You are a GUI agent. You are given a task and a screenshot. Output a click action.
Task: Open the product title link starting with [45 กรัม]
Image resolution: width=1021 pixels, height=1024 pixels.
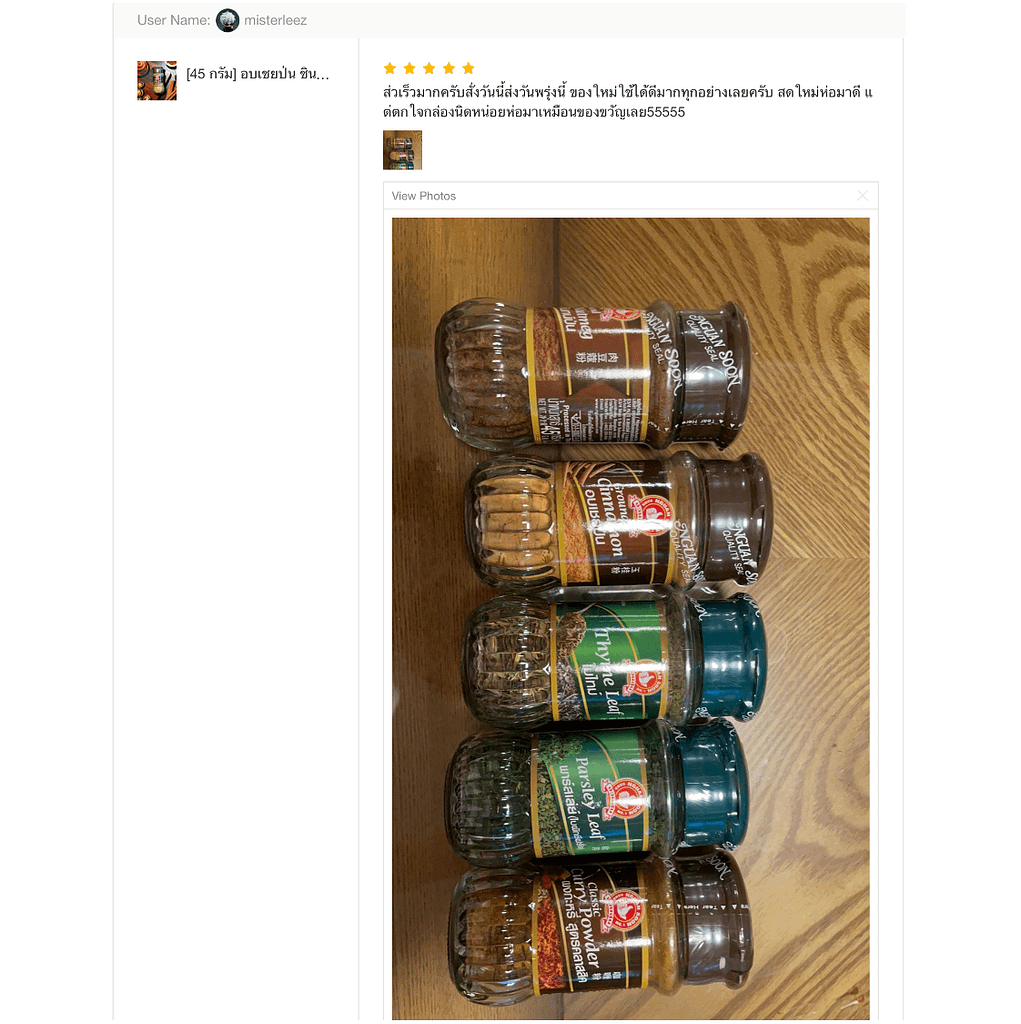[x=257, y=74]
